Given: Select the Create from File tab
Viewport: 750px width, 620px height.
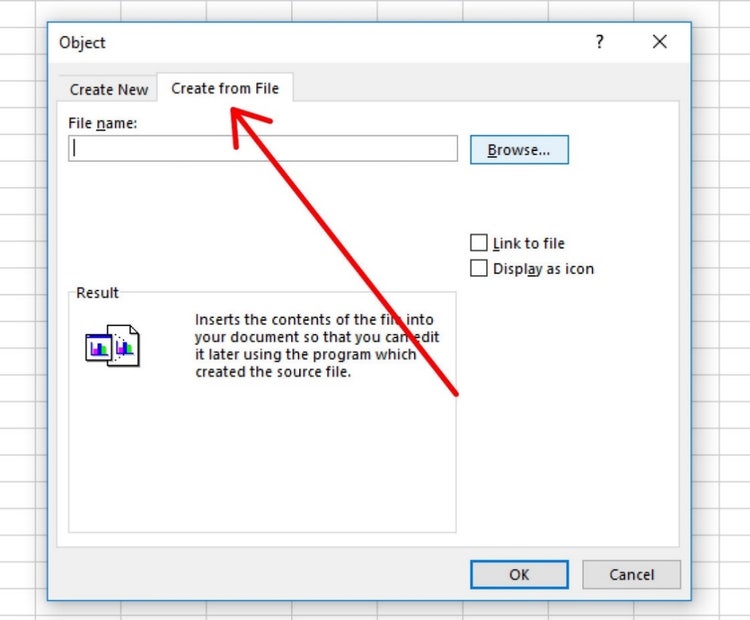Looking at the screenshot, I should [225, 88].
